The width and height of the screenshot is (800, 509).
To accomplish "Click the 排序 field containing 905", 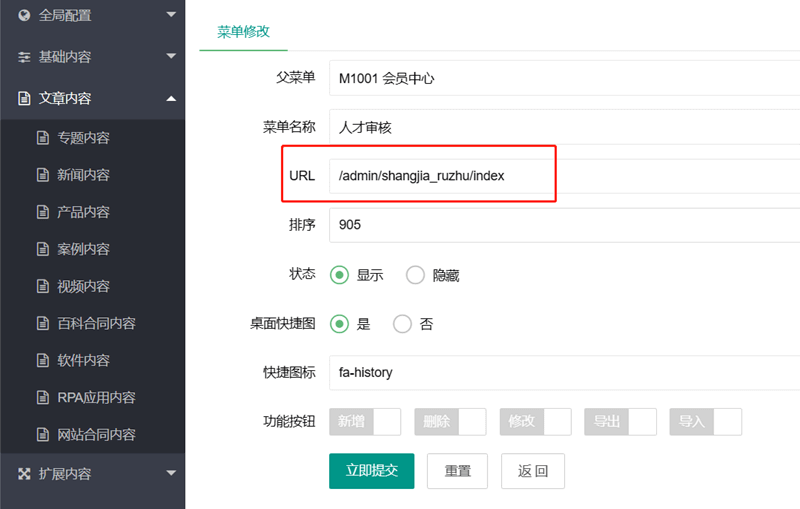I will click(x=564, y=225).
